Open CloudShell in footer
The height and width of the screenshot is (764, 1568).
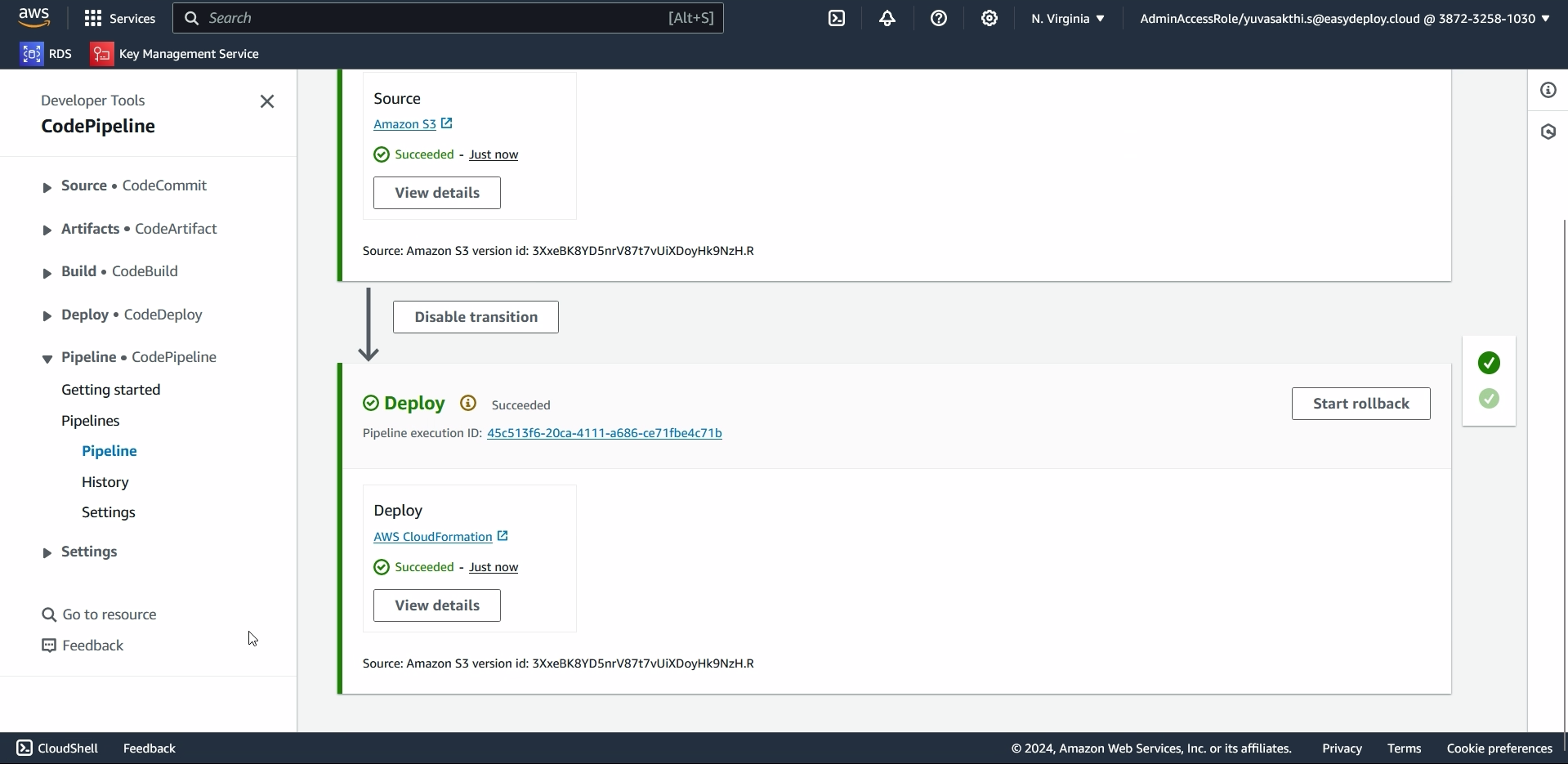coord(57,748)
